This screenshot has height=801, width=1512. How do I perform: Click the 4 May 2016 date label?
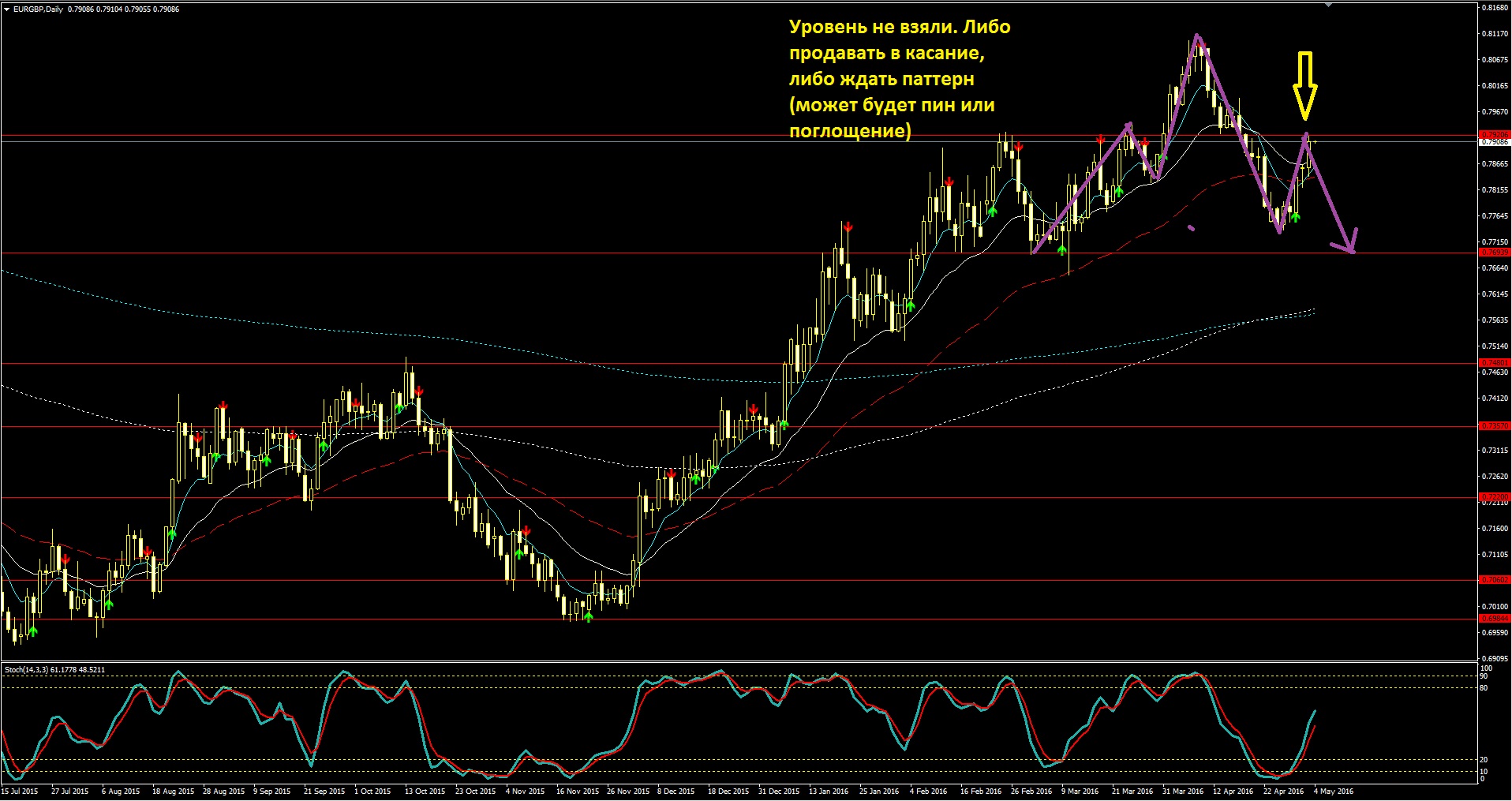[1334, 791]
